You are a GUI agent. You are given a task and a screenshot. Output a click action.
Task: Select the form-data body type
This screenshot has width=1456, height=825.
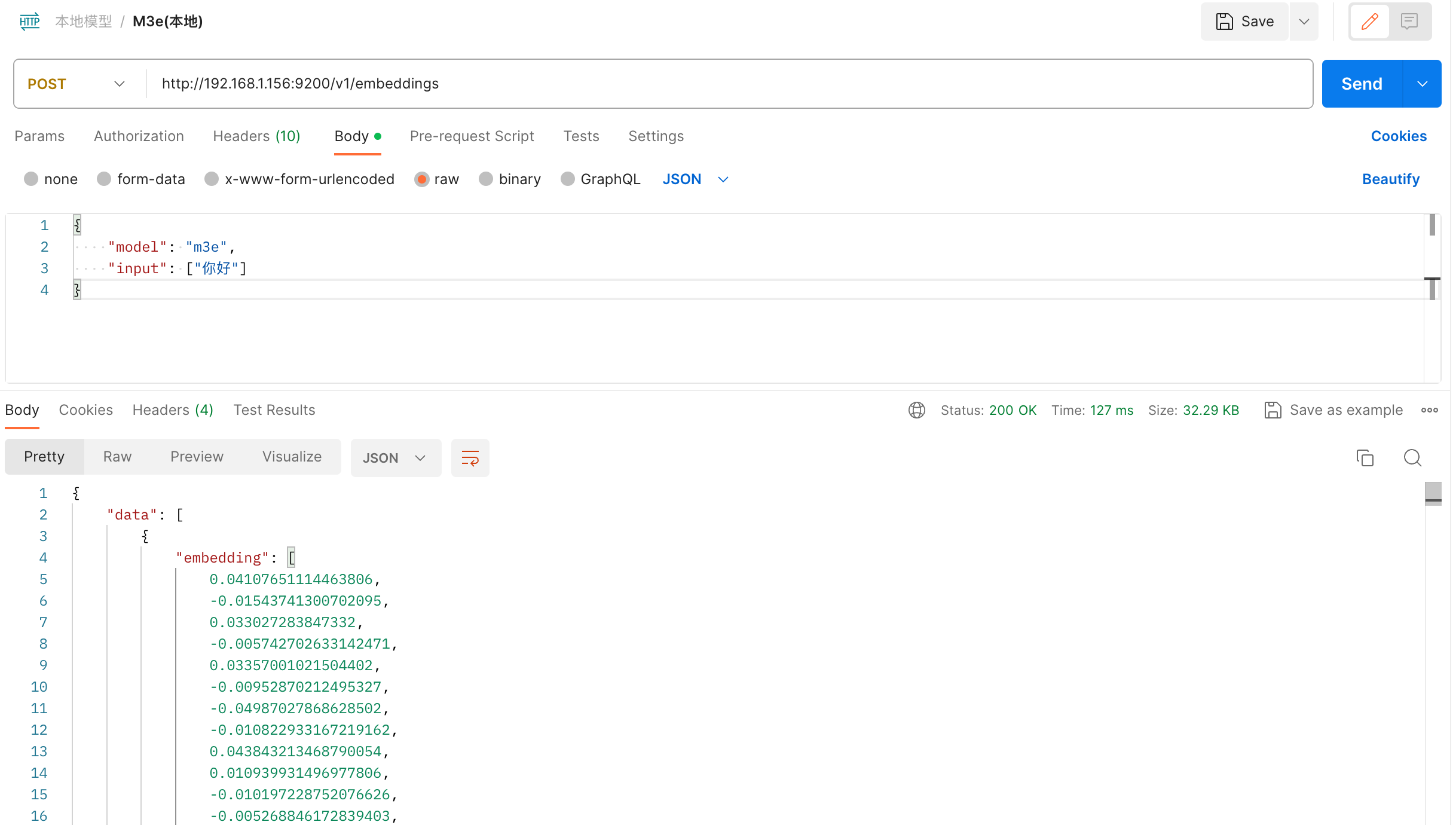pyautogui.click(x=104, y=179)
